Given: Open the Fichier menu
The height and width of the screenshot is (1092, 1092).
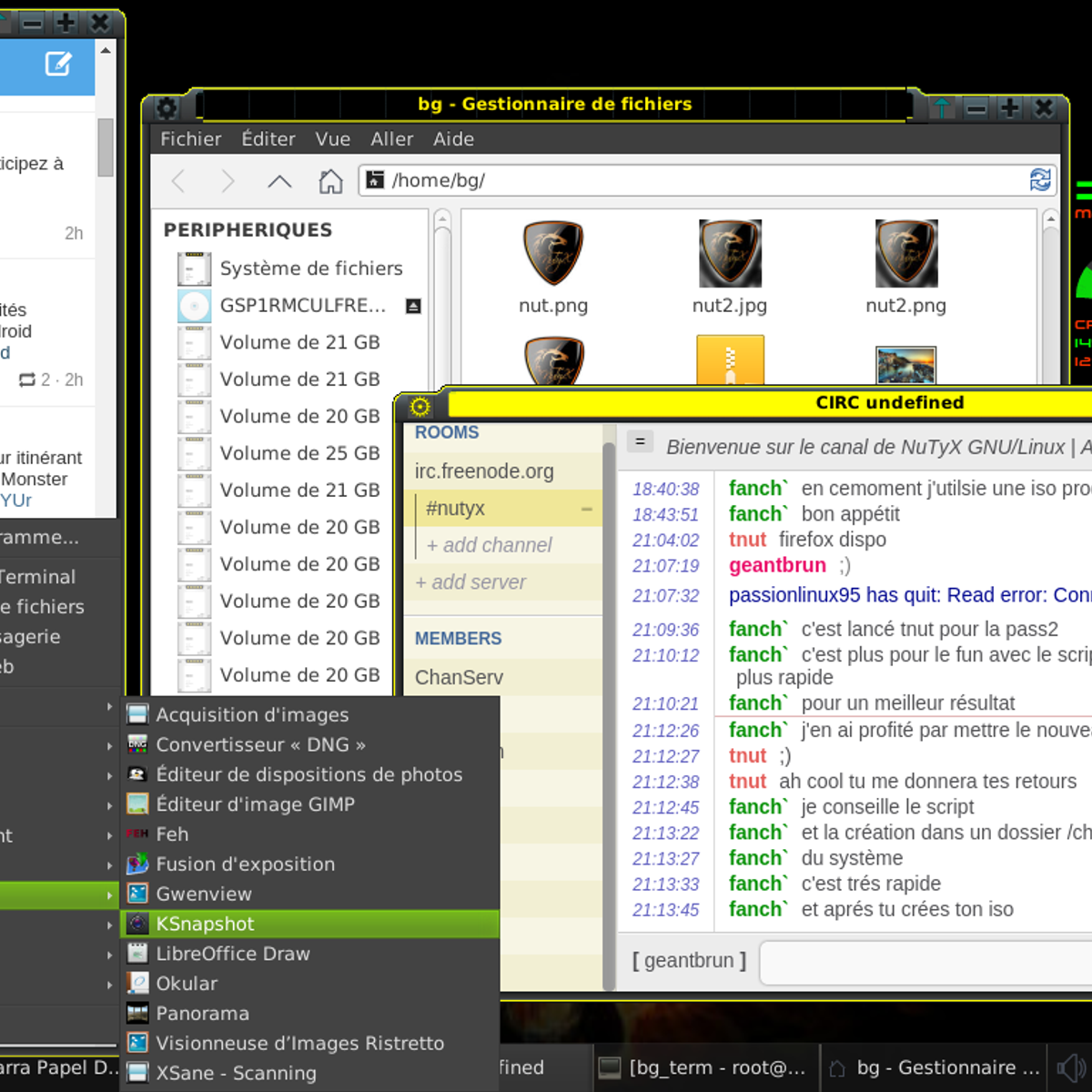Looking at the screenshot, I should [190, 139].
